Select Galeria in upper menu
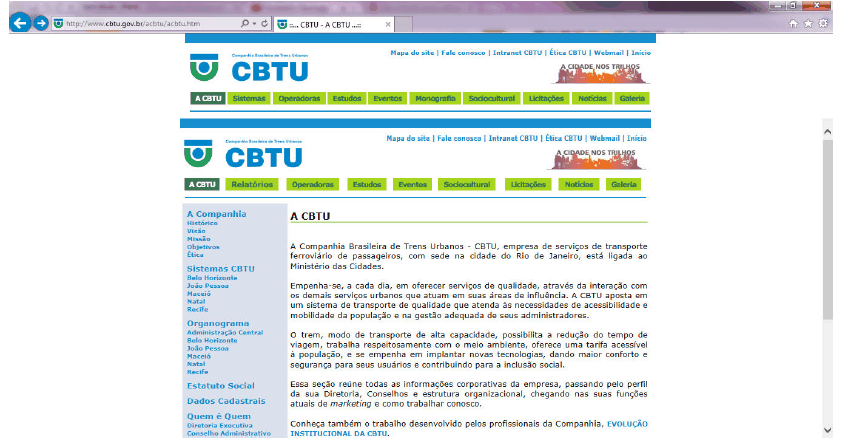The image size is (851, 444). (632, 98)
